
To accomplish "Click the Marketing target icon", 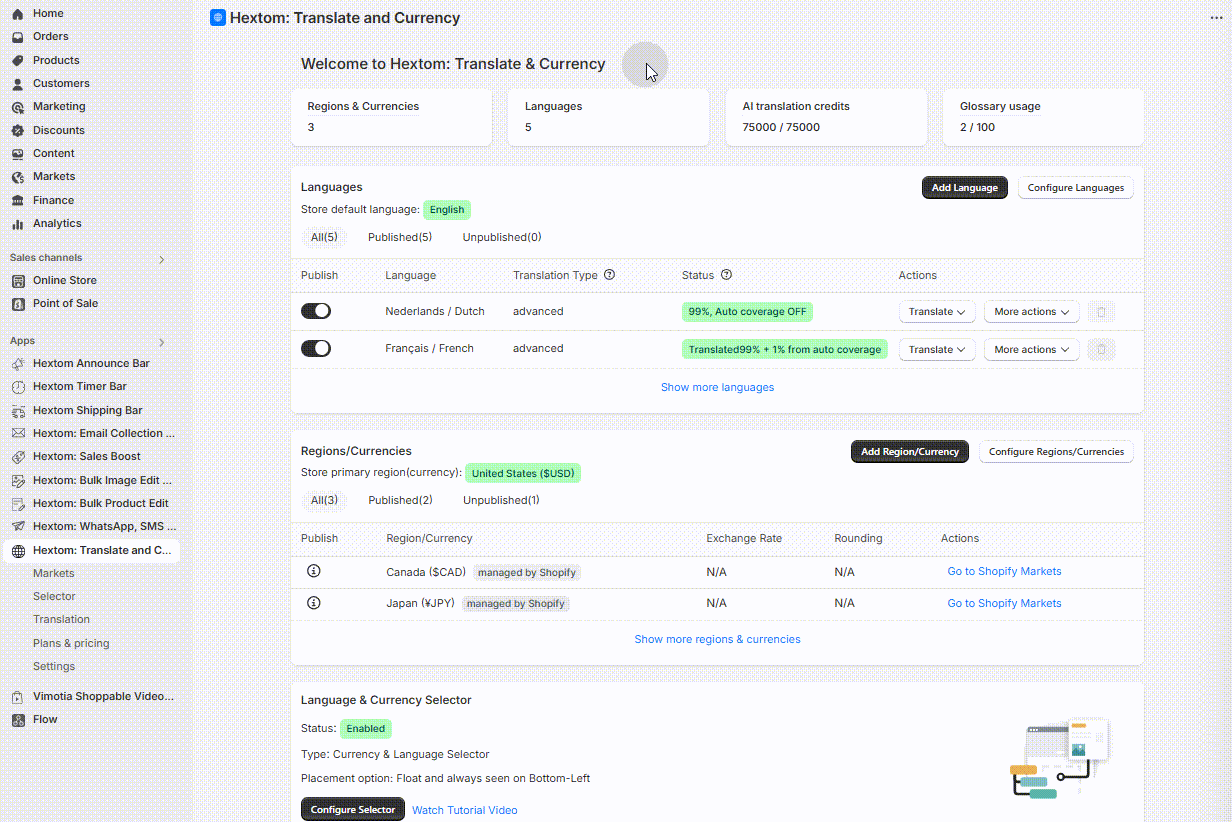I will [17, 107].
